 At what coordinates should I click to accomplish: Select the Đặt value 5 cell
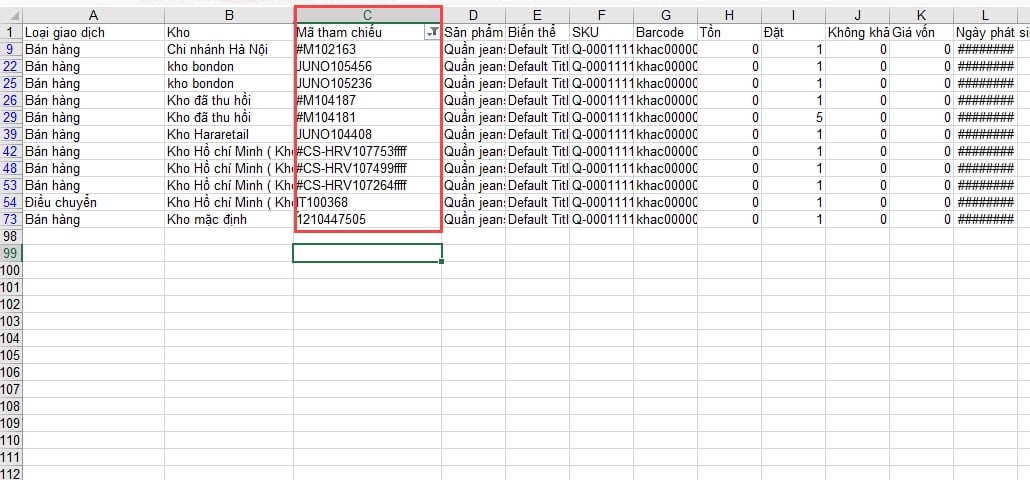792,117
